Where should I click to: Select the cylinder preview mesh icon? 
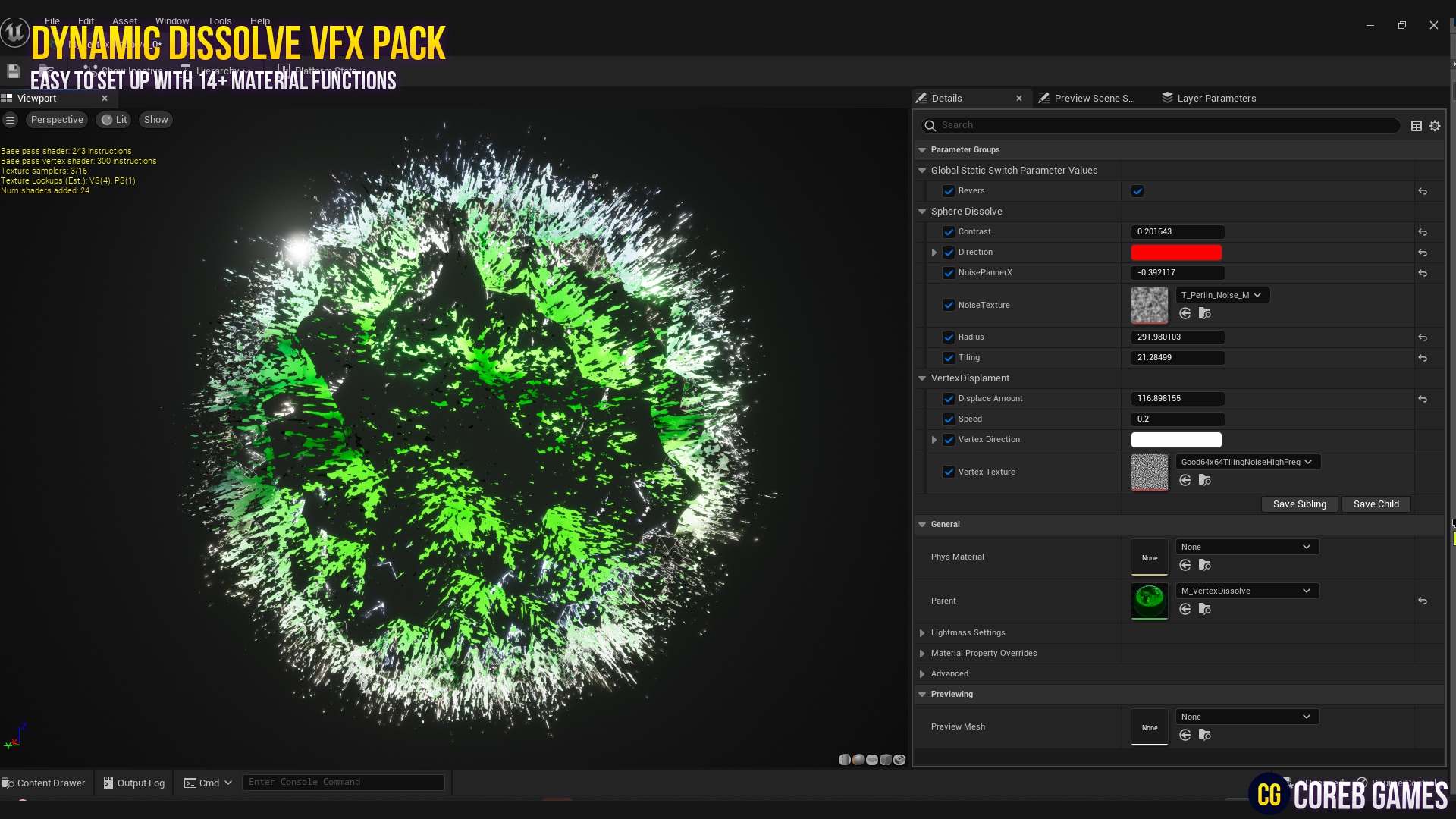(844, 759)
